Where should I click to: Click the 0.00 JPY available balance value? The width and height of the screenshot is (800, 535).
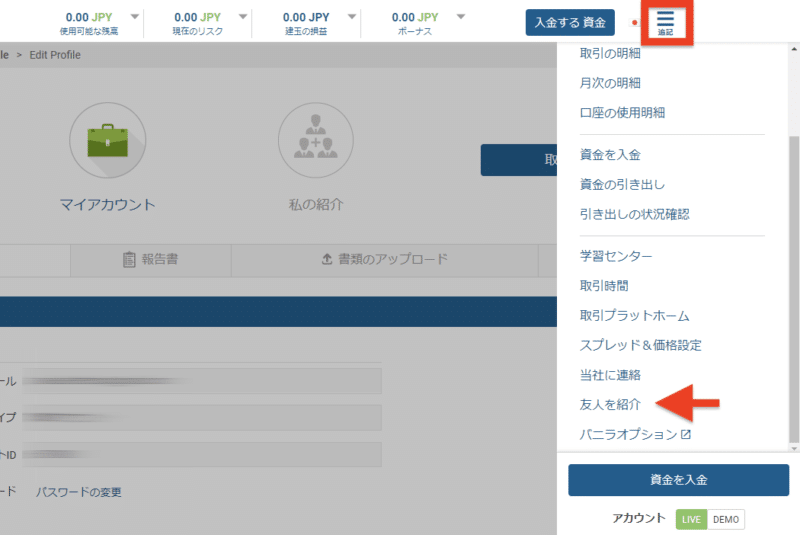click(89, 17)
